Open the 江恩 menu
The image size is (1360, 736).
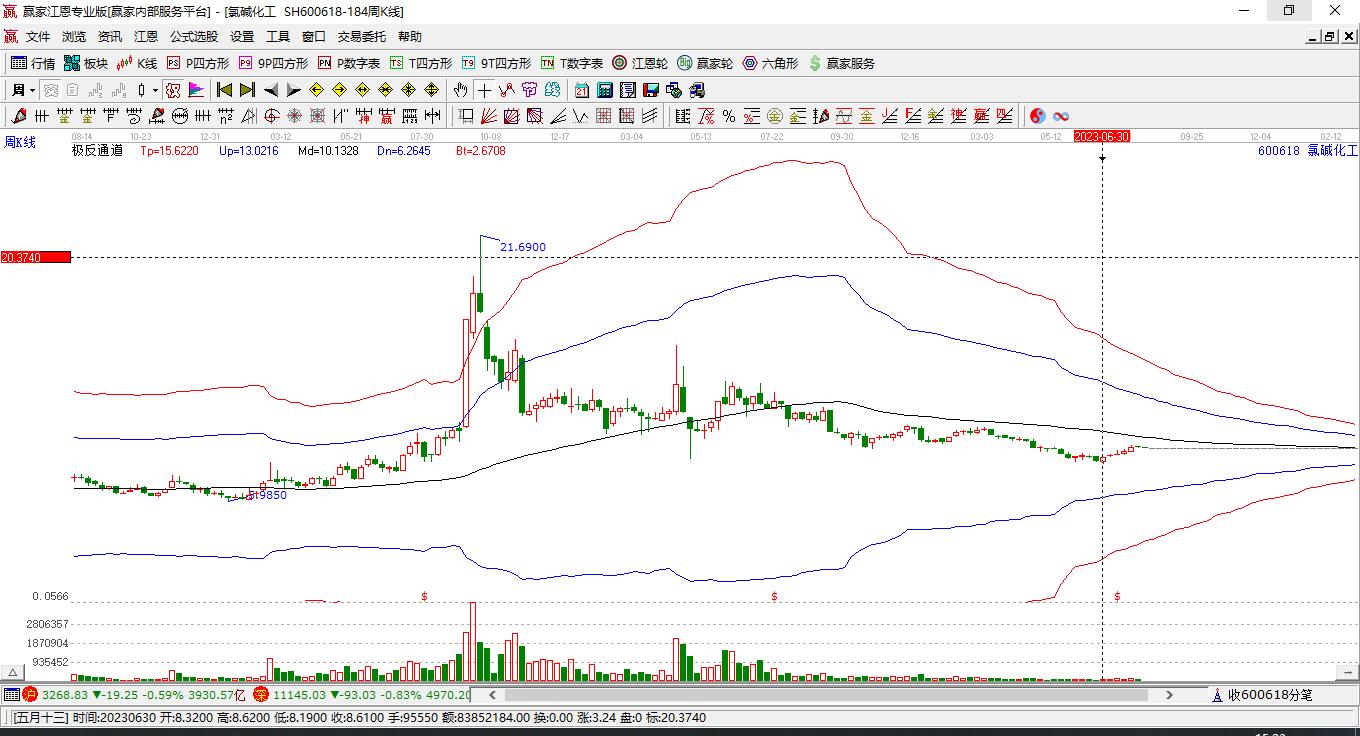pyautogui.click(x=146, y=37)
